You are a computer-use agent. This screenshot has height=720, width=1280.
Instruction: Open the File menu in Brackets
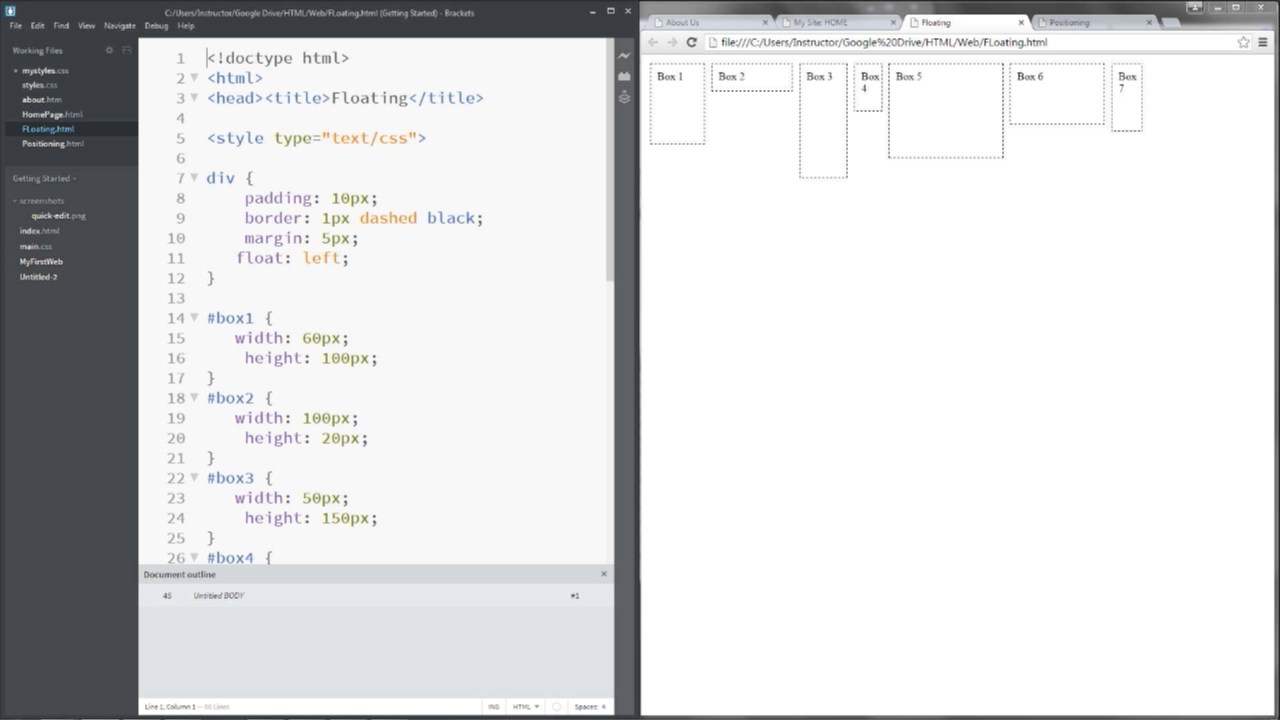(x=16, y=25)
